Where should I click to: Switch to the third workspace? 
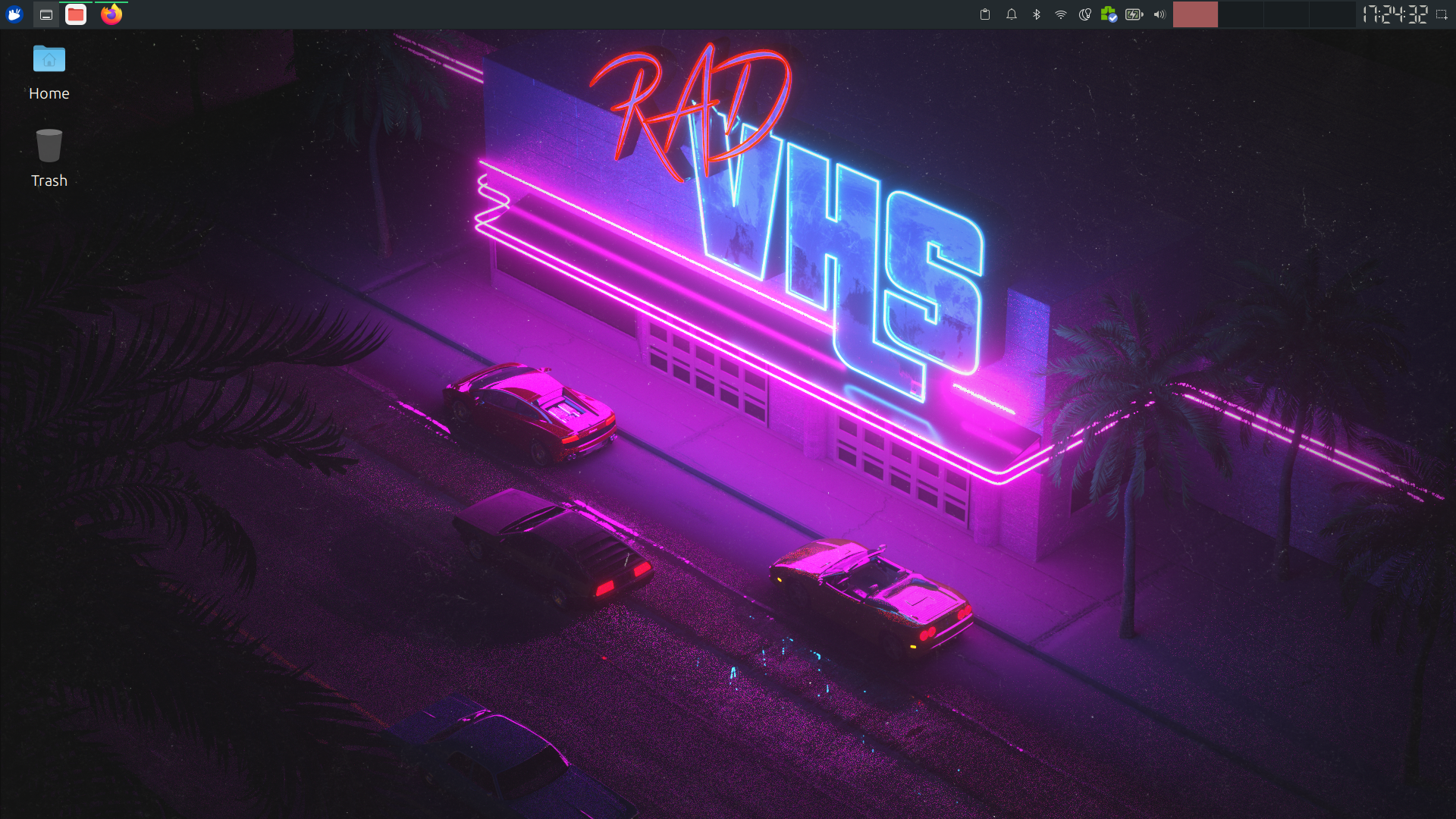click(1287, 14)
